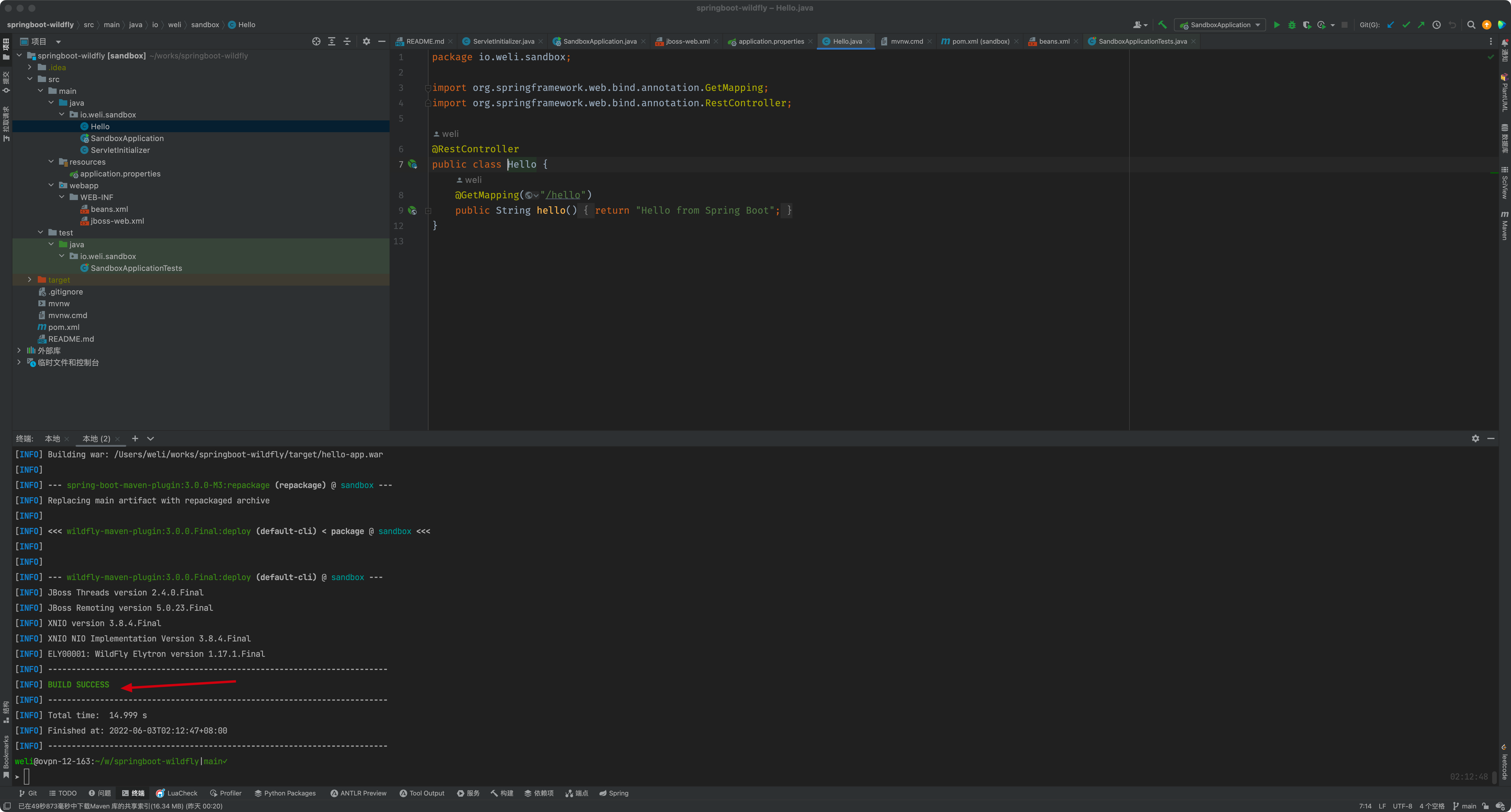Hide the terminal tool window
Image resolution: width=1511 pixels, height=812 pixels.
click(x=1491, y=438)
